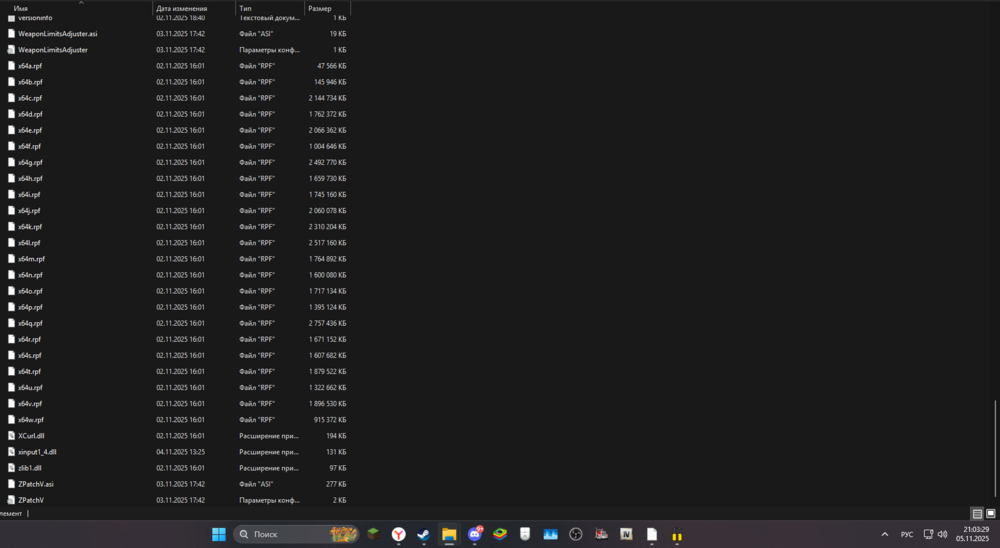
Task: Click the file icon next to XCurl.dll
Action: click(x=11, y=436)
